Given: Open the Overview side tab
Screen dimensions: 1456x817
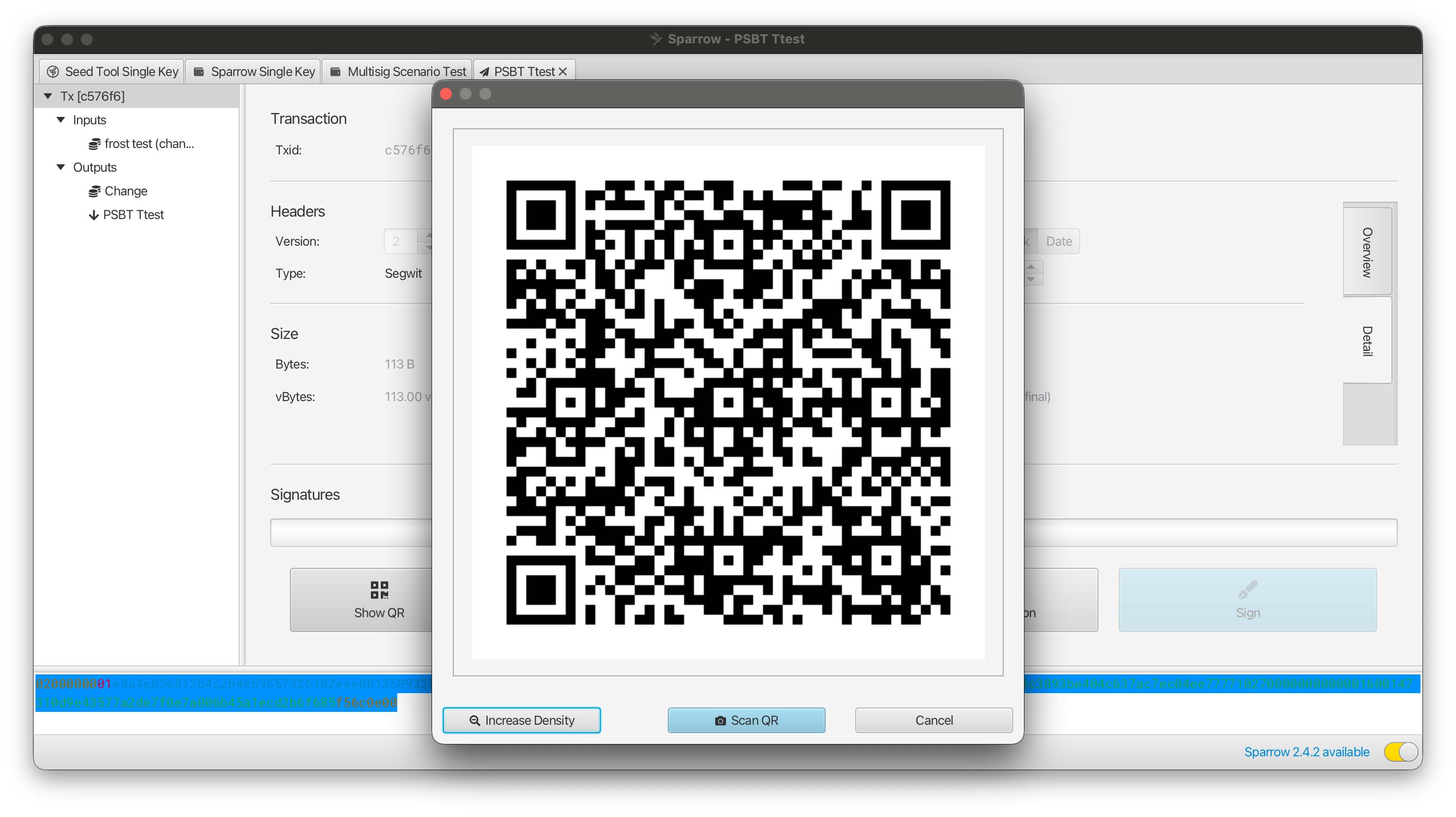Looking at the screenshot, I should 1367,252.
